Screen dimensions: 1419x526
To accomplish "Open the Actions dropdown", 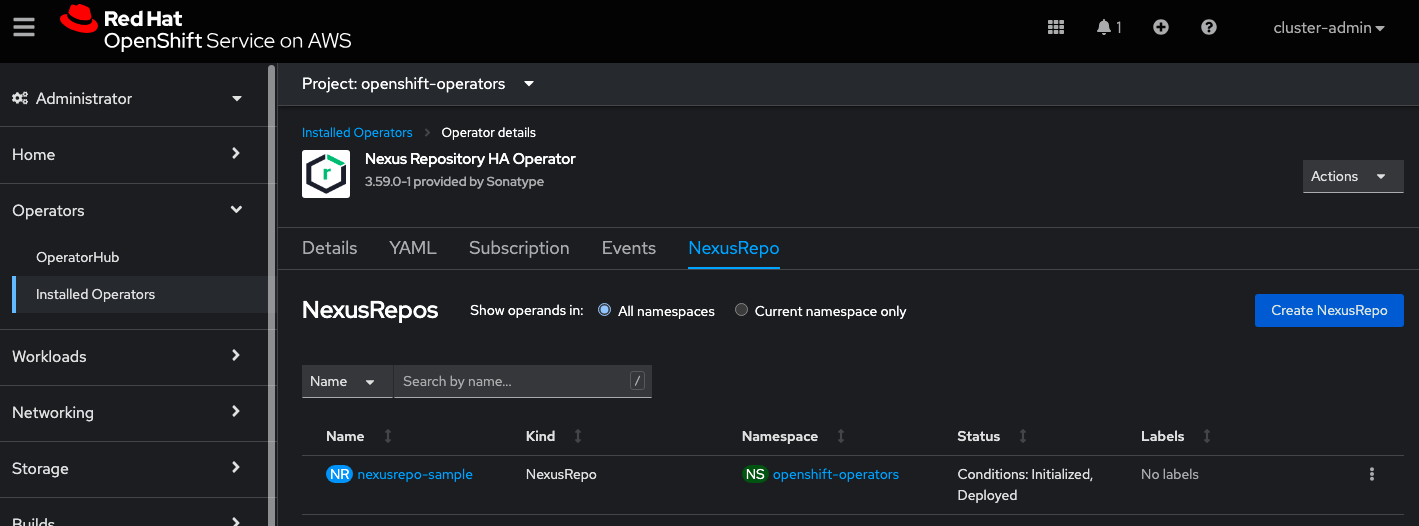I will (x=1353, y=176).
